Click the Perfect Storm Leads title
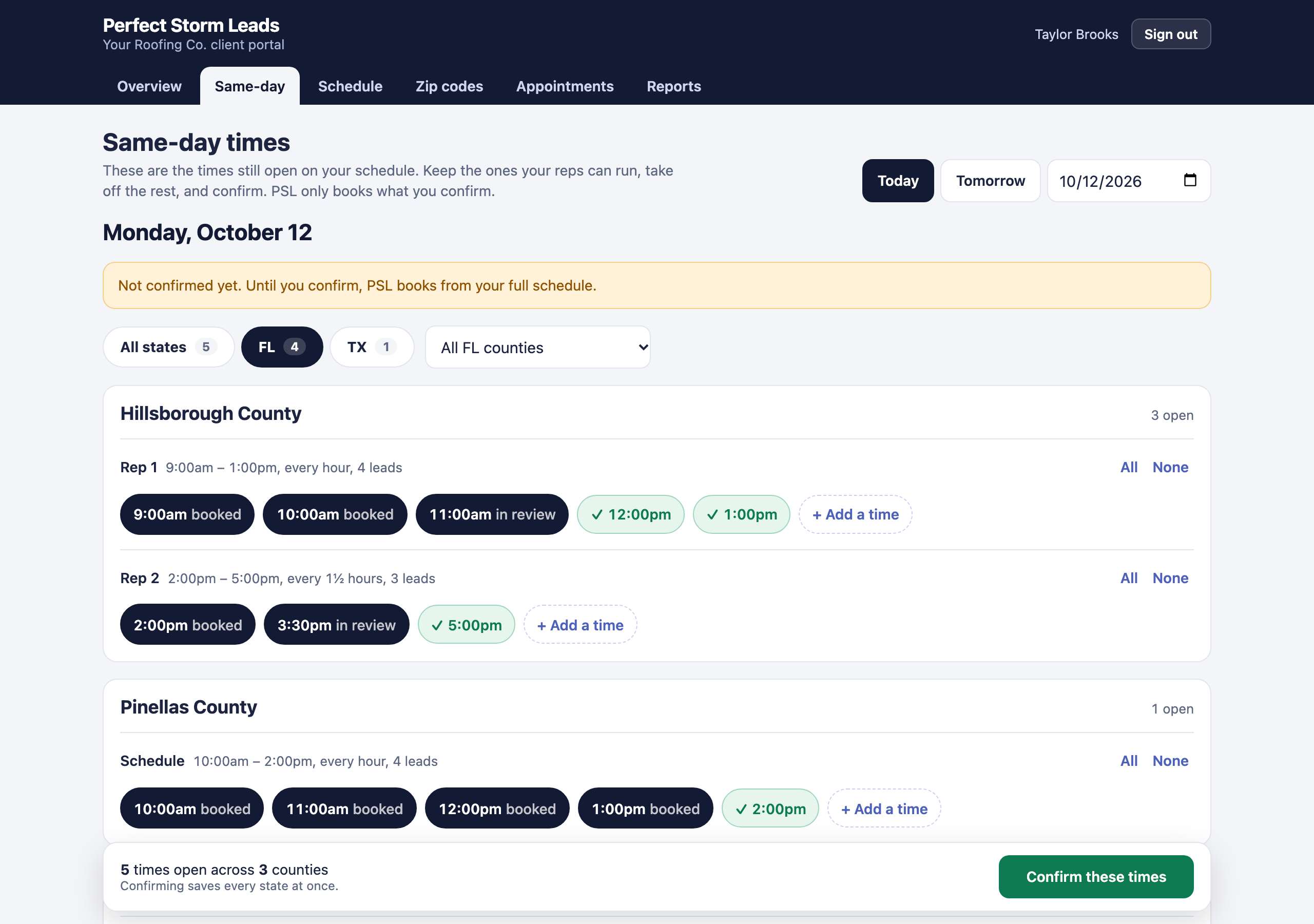 [x=190, y=25]
